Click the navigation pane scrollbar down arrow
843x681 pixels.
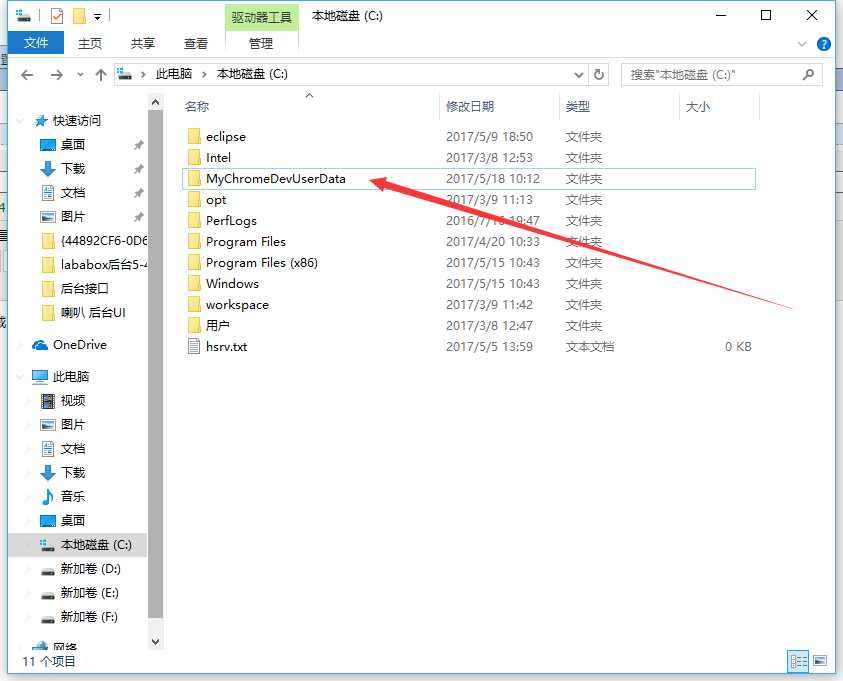(x=155, y=641)
